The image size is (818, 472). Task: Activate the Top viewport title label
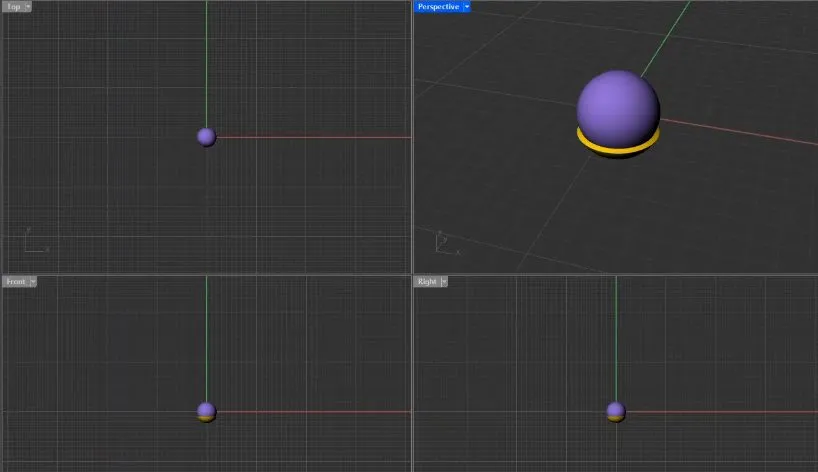coord(12,6)
